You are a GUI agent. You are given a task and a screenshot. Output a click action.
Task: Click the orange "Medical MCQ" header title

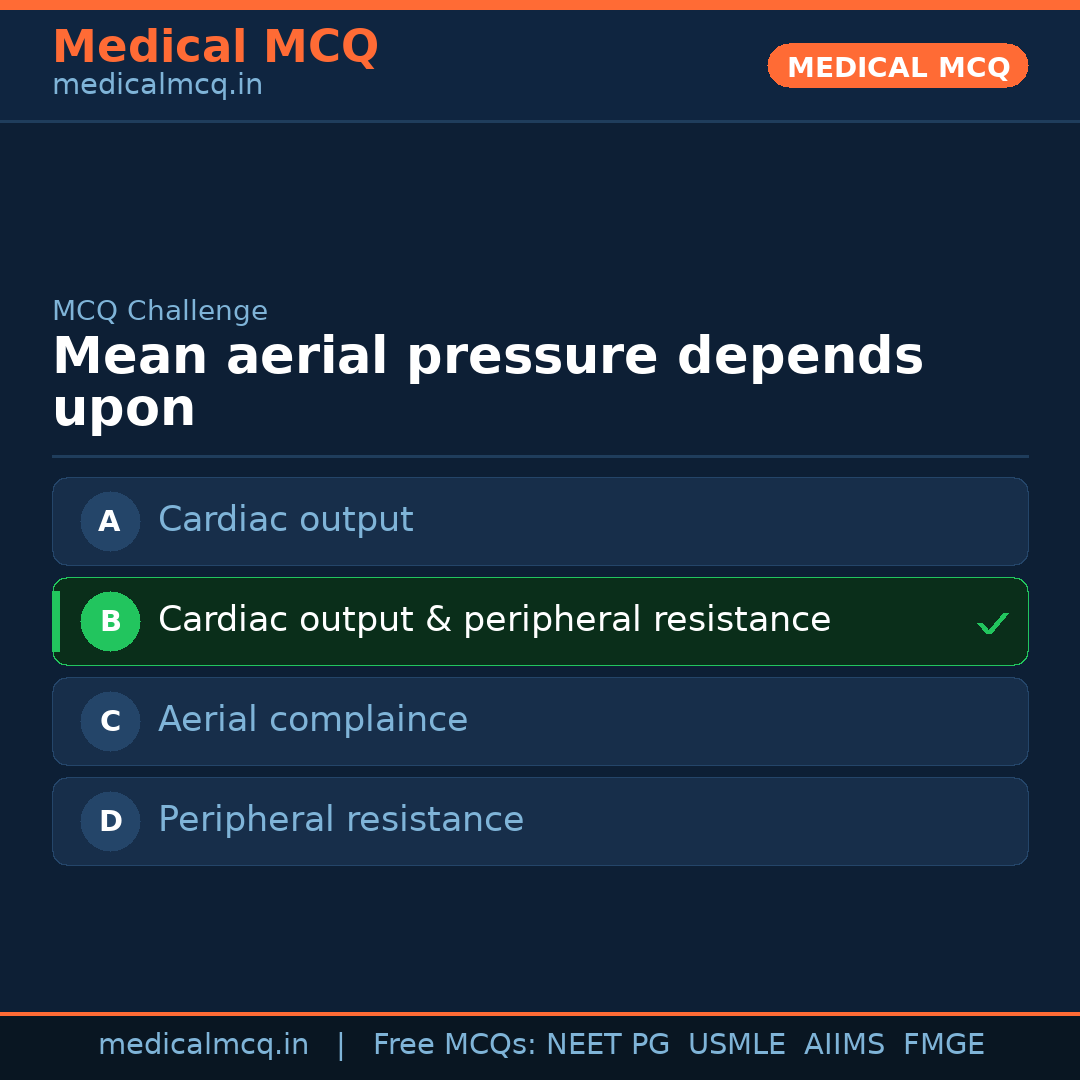pyautogui.click(x=215, y=47)
